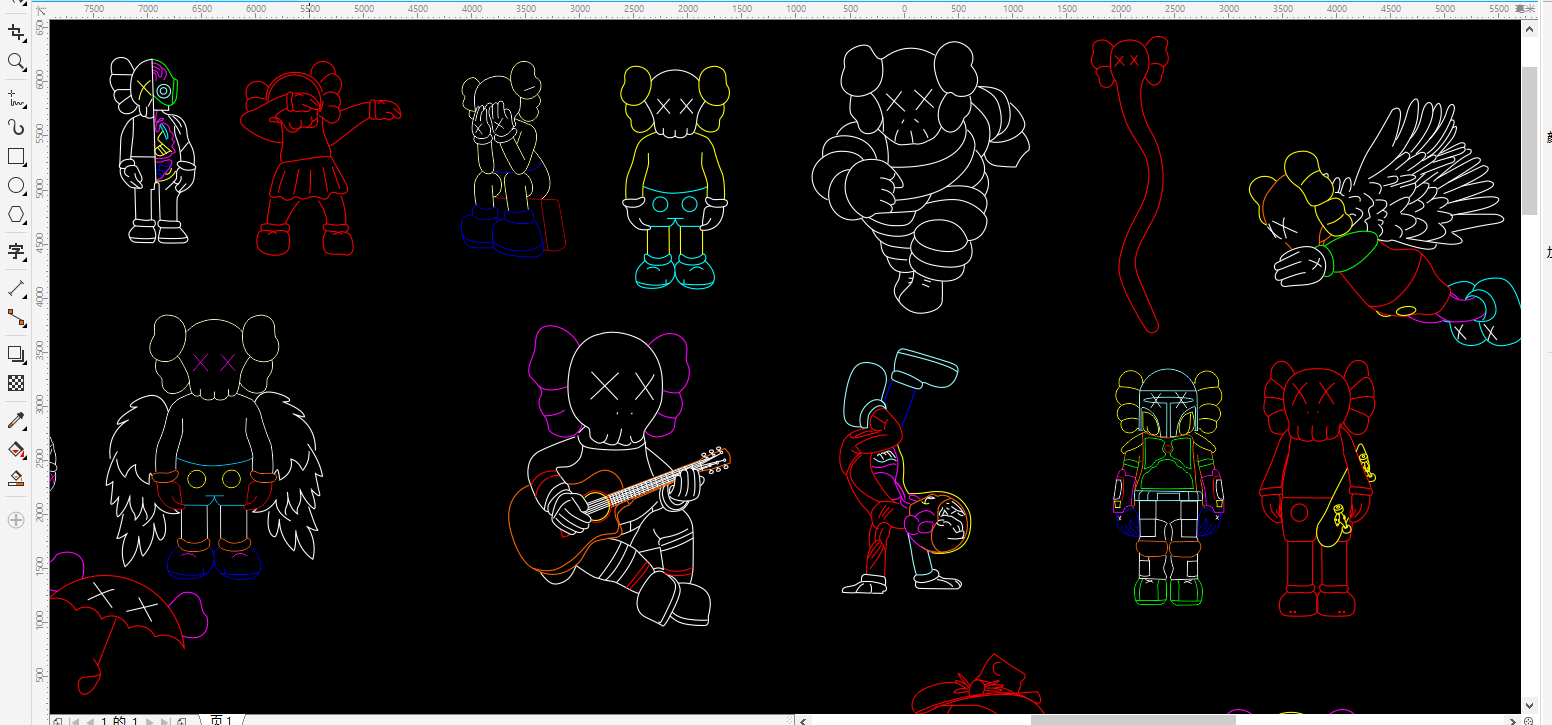Screen dimensions: 1552x725
Task: Open the toolbox quick customize plus button
Action: pyautogui.click(x=16, y=520)
